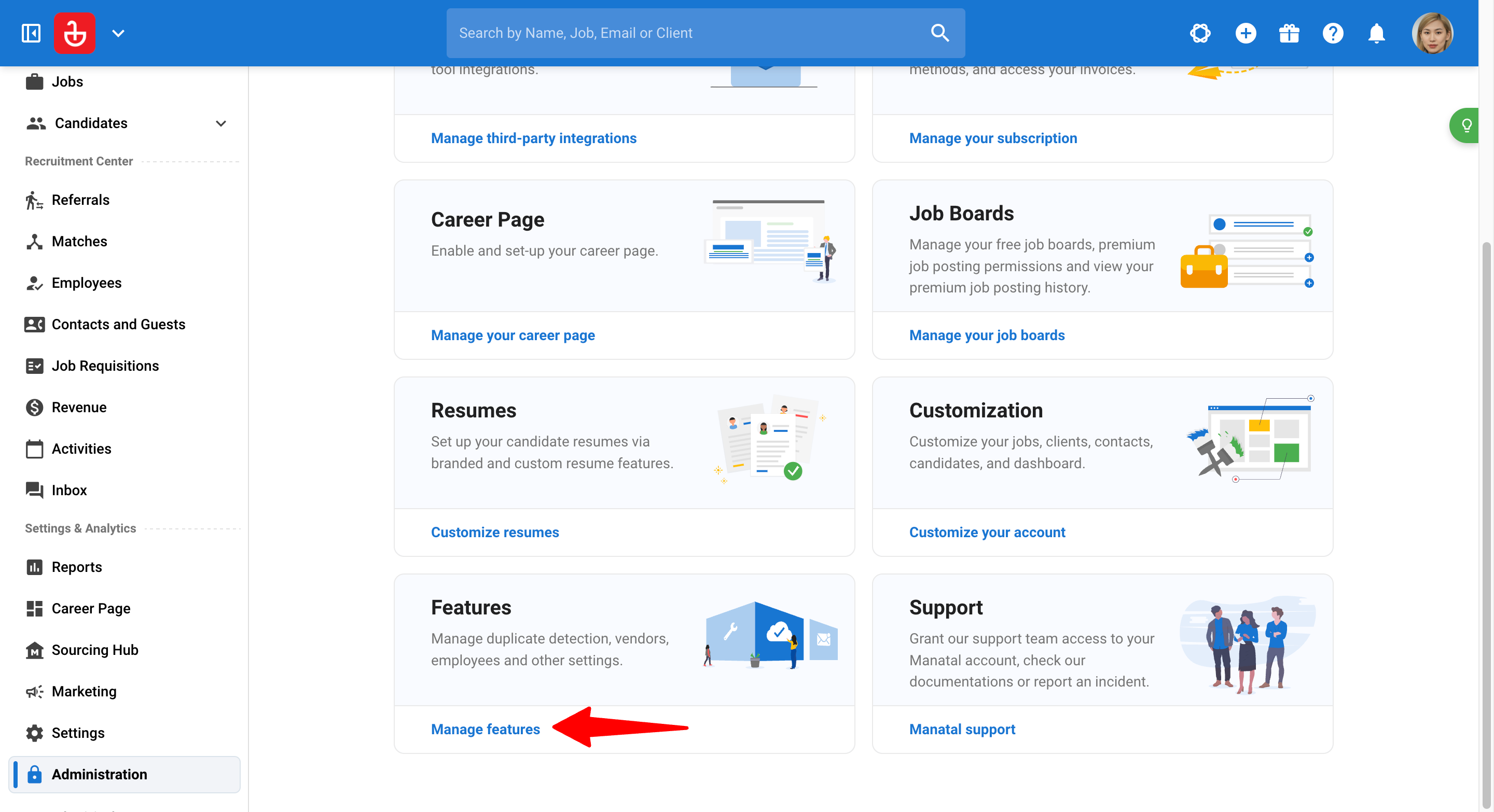Open the support lifebuoy icon
The width and height of the screenshot is (1494, 812).
[1200, 33]
